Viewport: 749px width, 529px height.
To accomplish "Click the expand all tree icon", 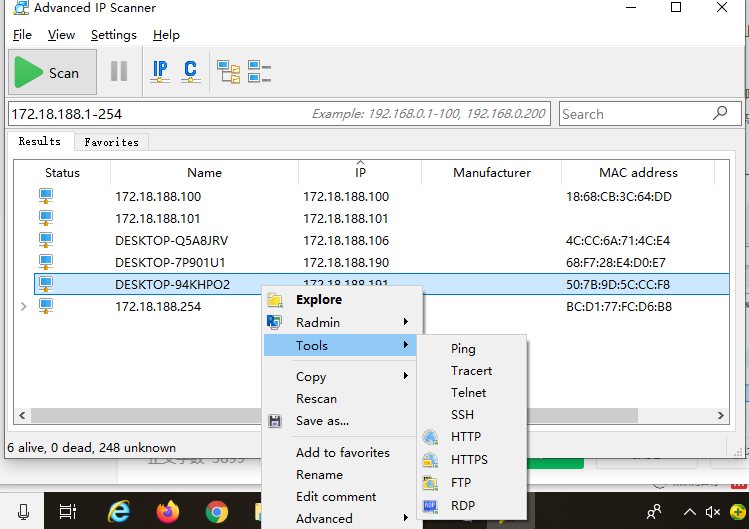I will pyautogui.click(x=229, y=72).
